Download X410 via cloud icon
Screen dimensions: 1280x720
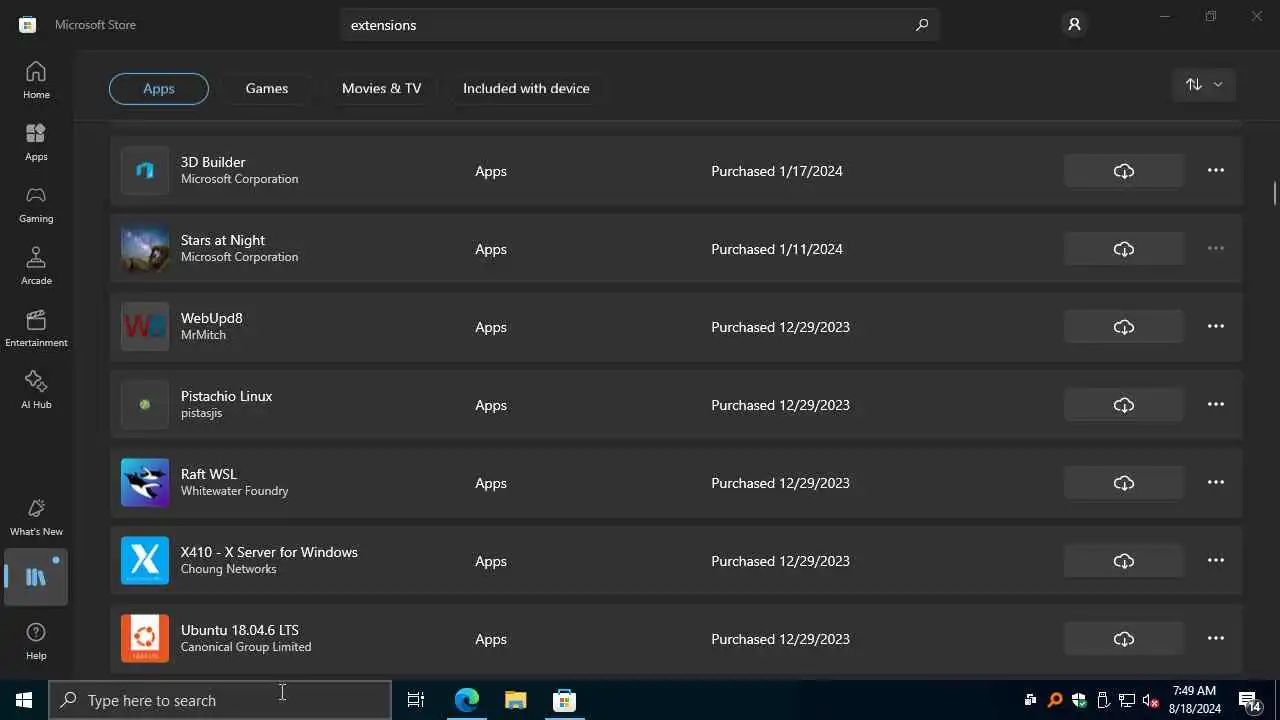click(1124, 561)
